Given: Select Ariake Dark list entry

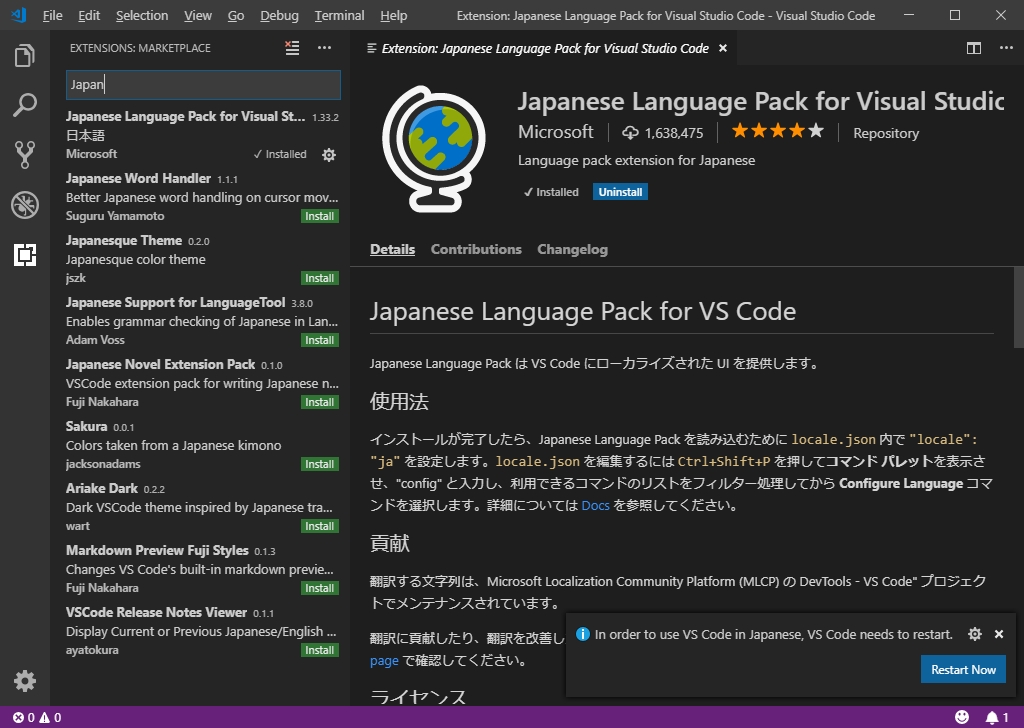Looking at the screenshot, I should tap(202, 507).
